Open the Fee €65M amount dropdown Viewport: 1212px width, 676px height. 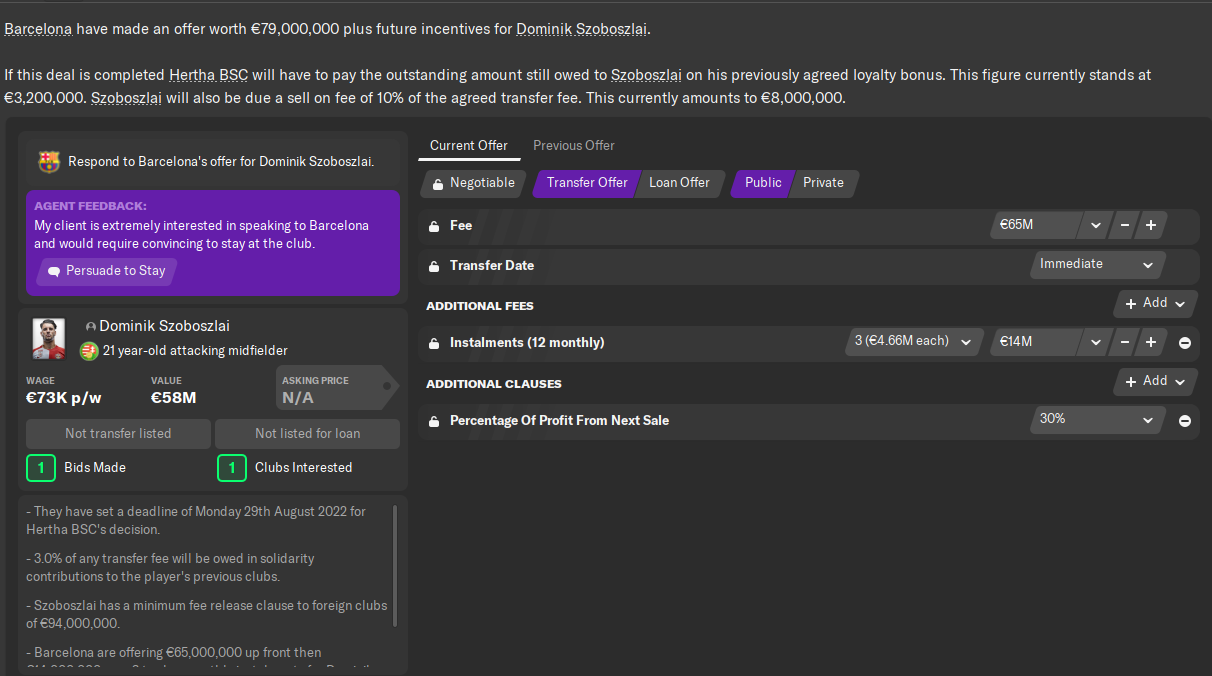(x=1096, y=226)
